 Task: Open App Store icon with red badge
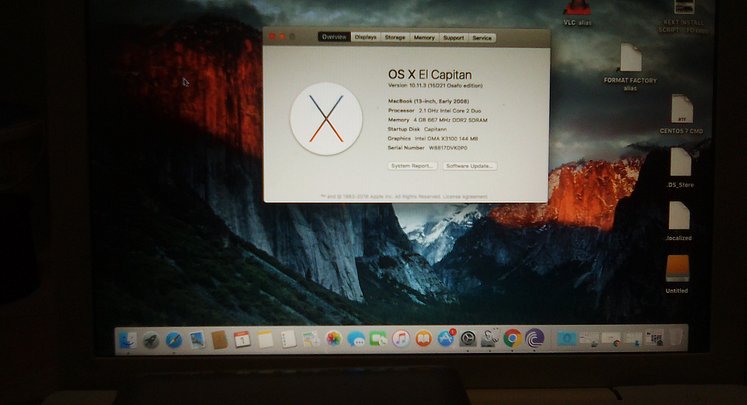click(446, 338)
